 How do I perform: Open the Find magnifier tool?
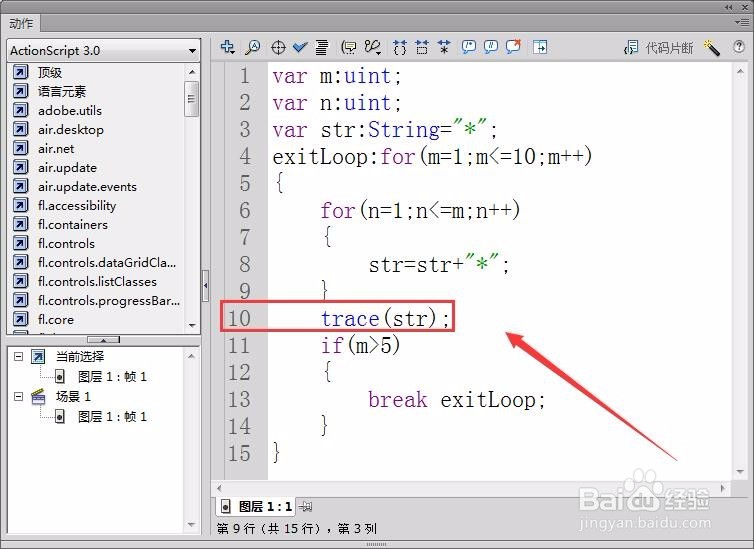point(252,47)
